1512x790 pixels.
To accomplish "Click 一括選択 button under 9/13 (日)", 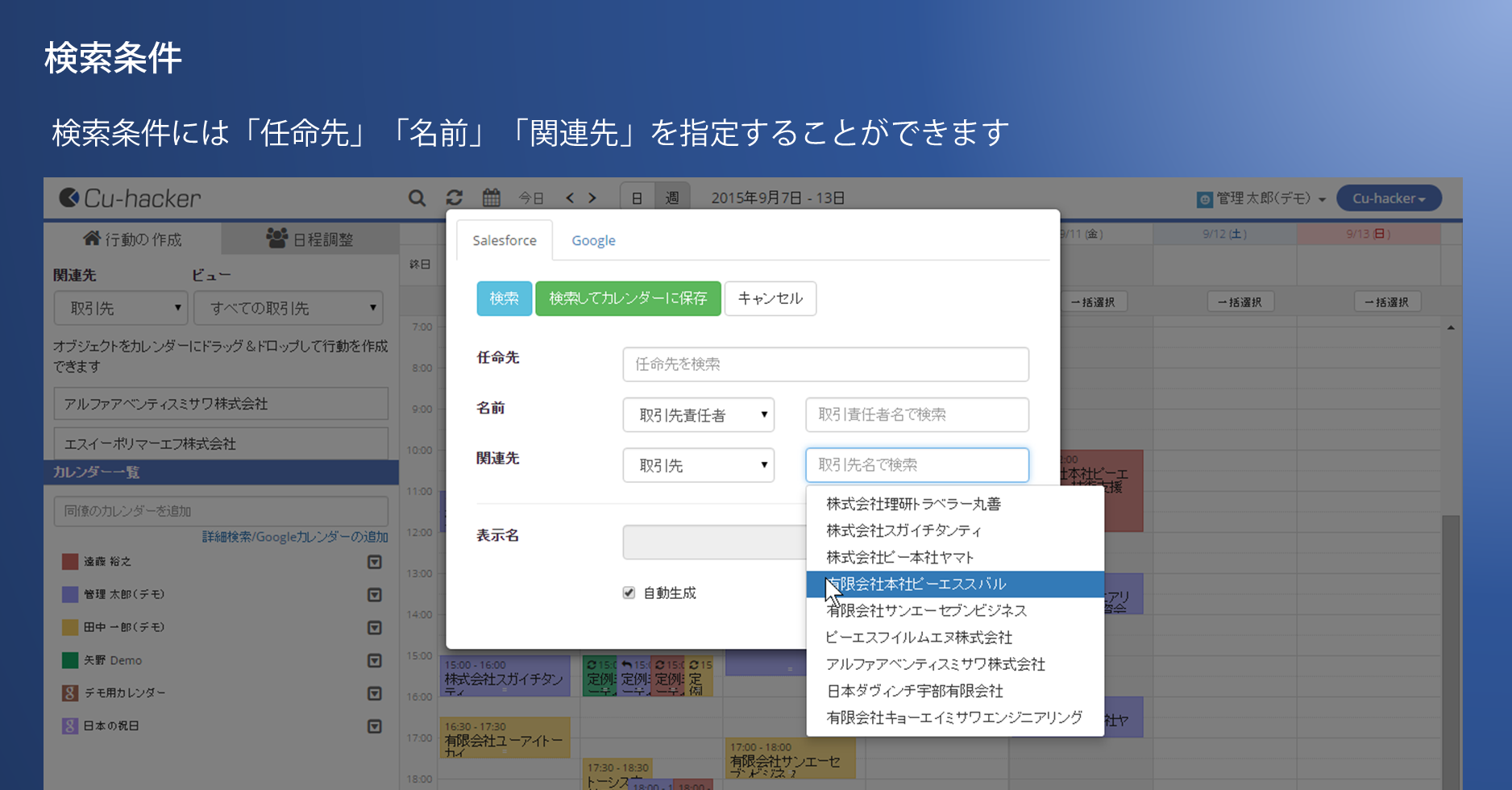I will [x=1386, y=302].
